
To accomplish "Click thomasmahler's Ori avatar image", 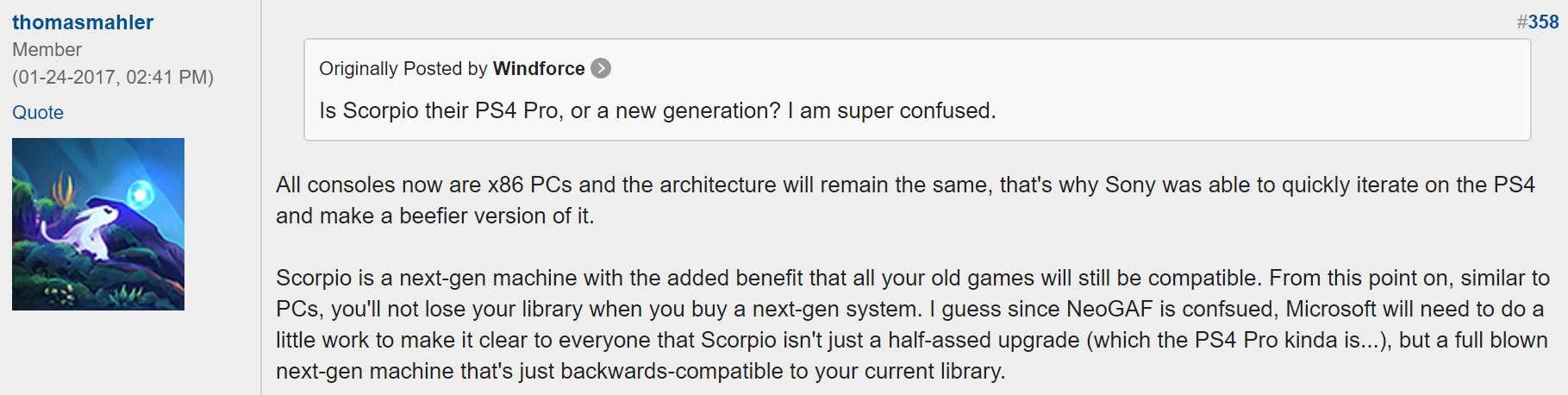I will tap(98, 224).
